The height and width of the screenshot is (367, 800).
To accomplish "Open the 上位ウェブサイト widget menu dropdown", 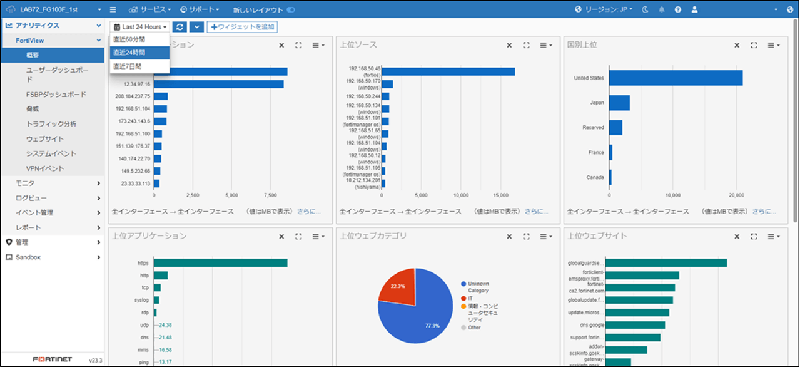I will click(773, 236).
